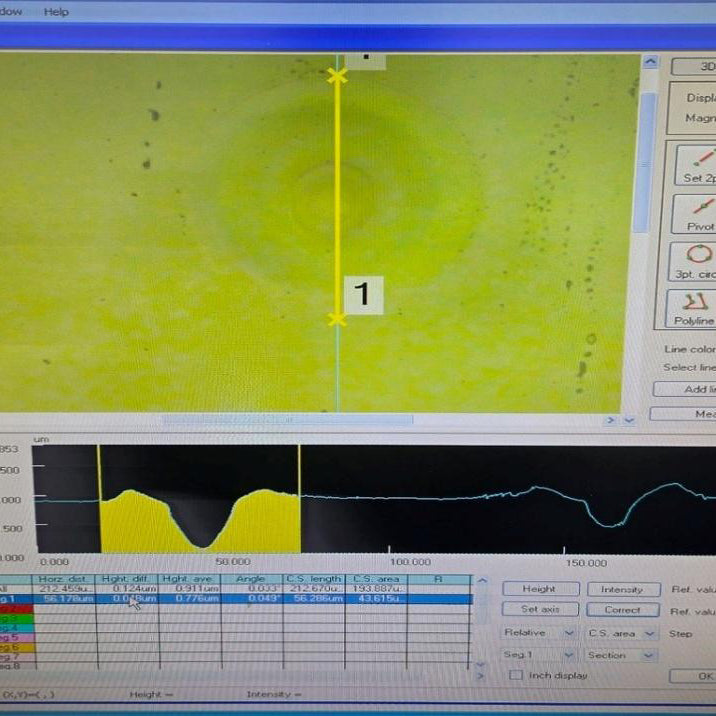Select the Polyline tool
Viewport: 716px width, 716px height.
pos(692,308)
